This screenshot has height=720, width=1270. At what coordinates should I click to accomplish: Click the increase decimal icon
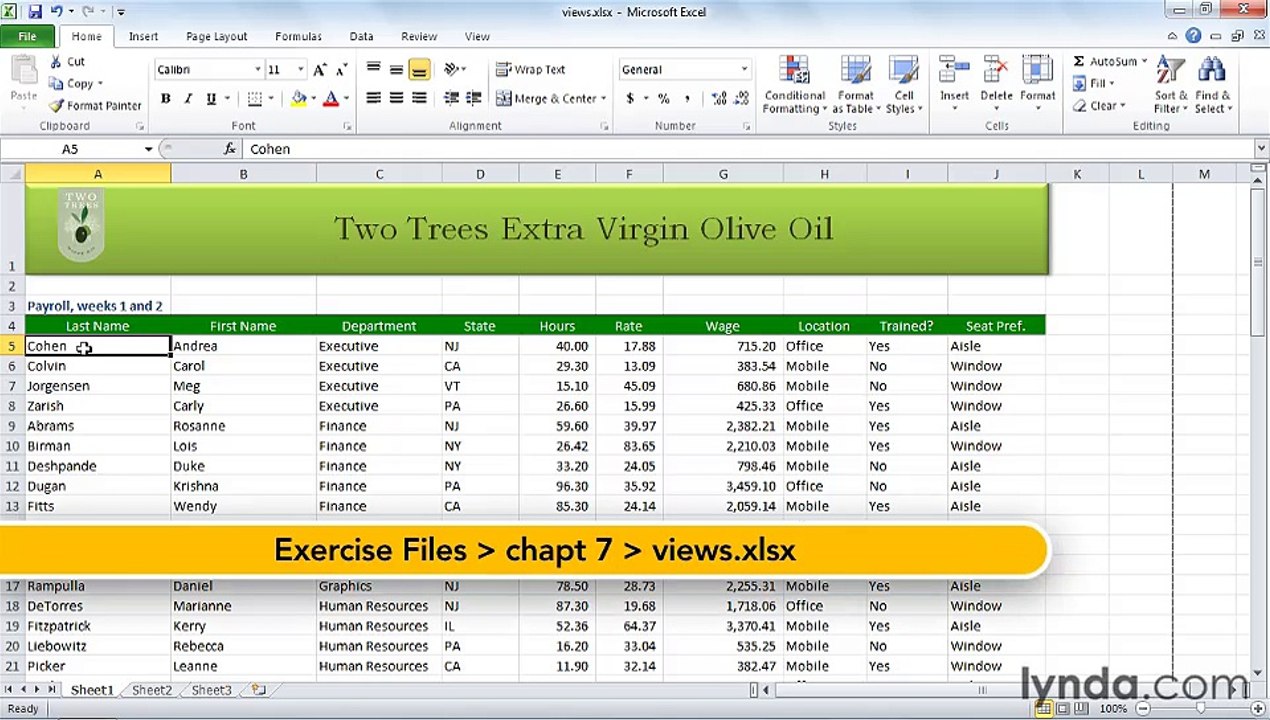(x=719, y=99)
